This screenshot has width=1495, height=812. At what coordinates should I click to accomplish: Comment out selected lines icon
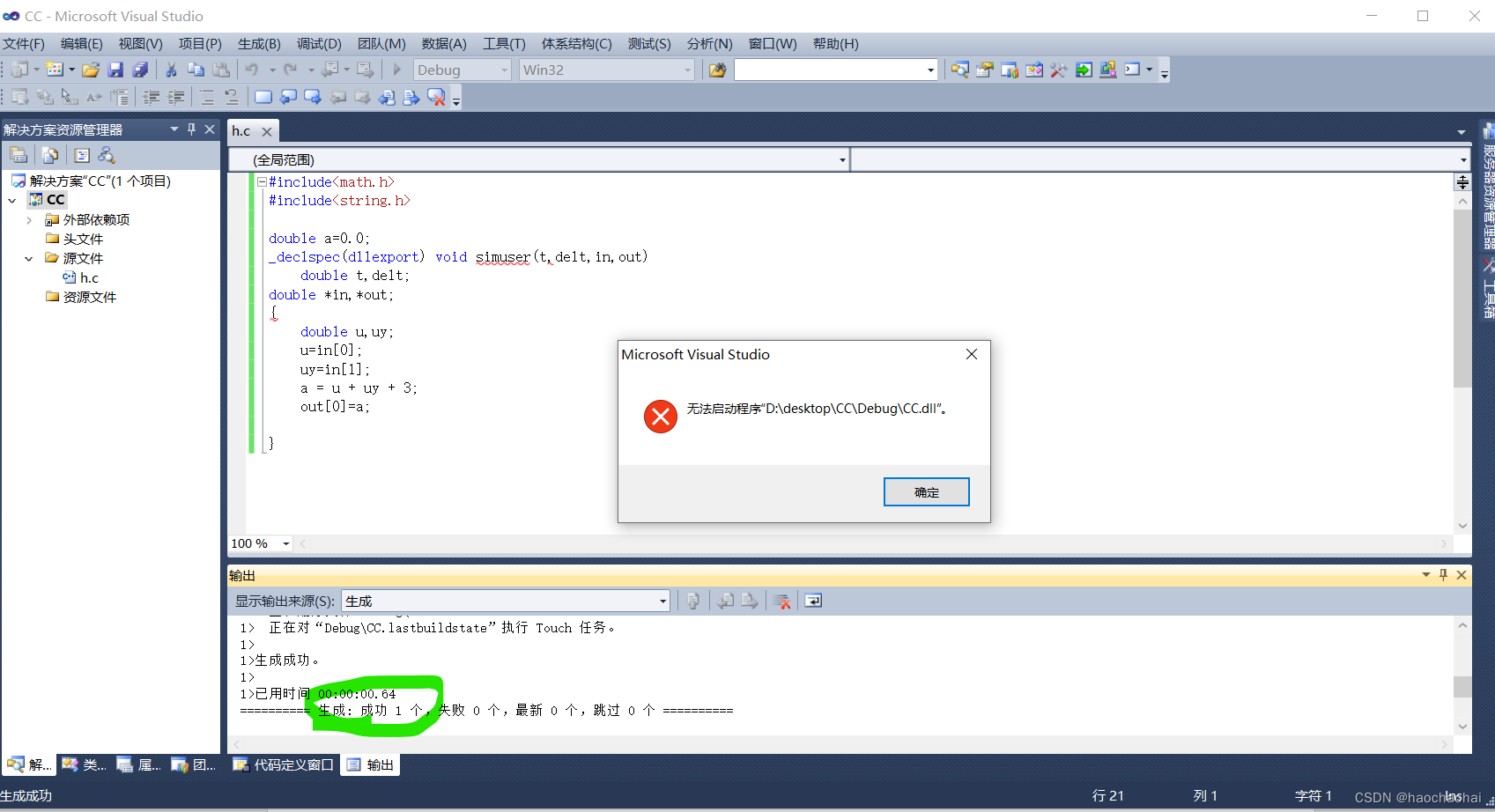click(x=207, y=97)
